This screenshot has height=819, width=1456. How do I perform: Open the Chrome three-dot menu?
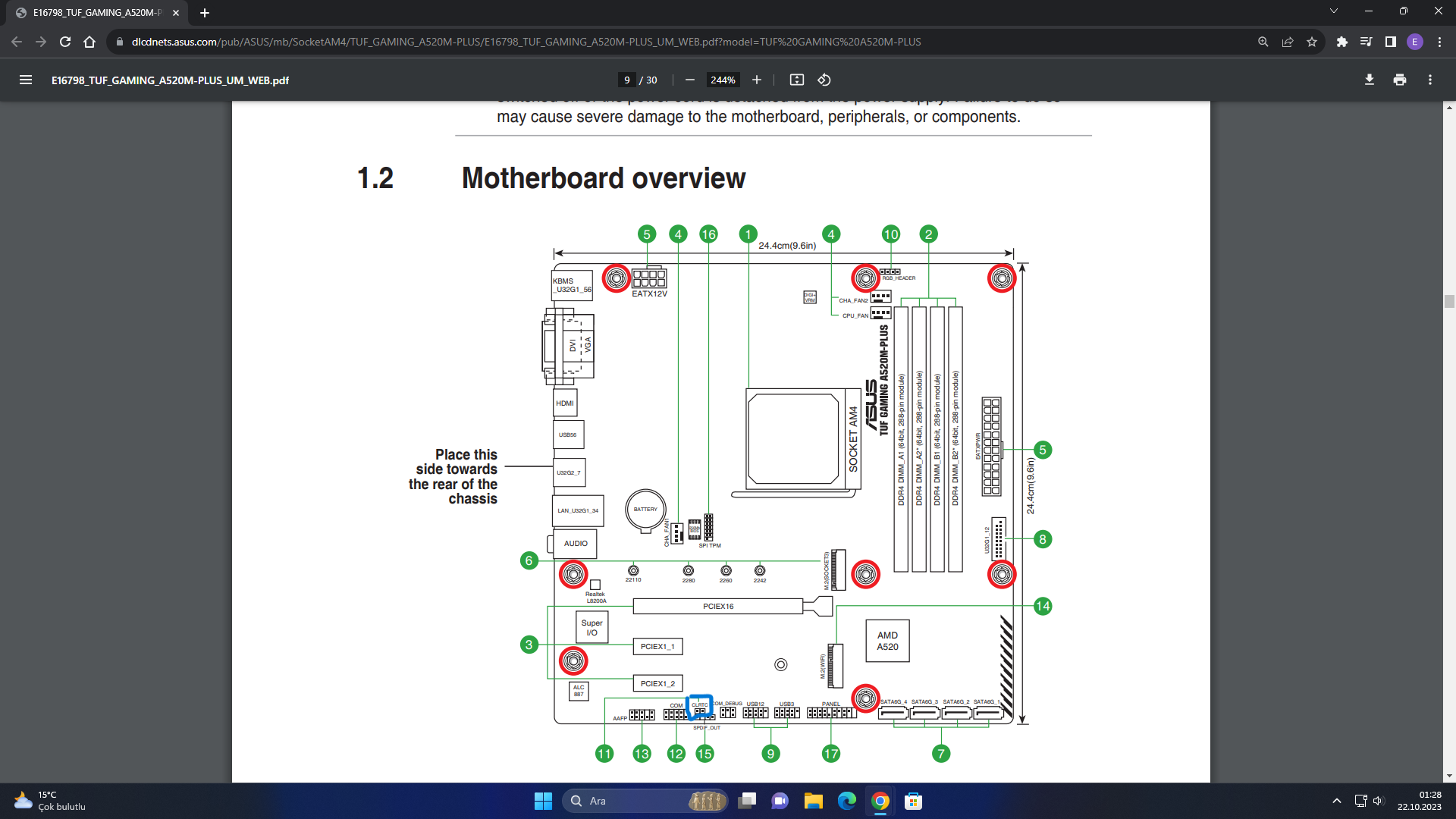pos(1439,42)
